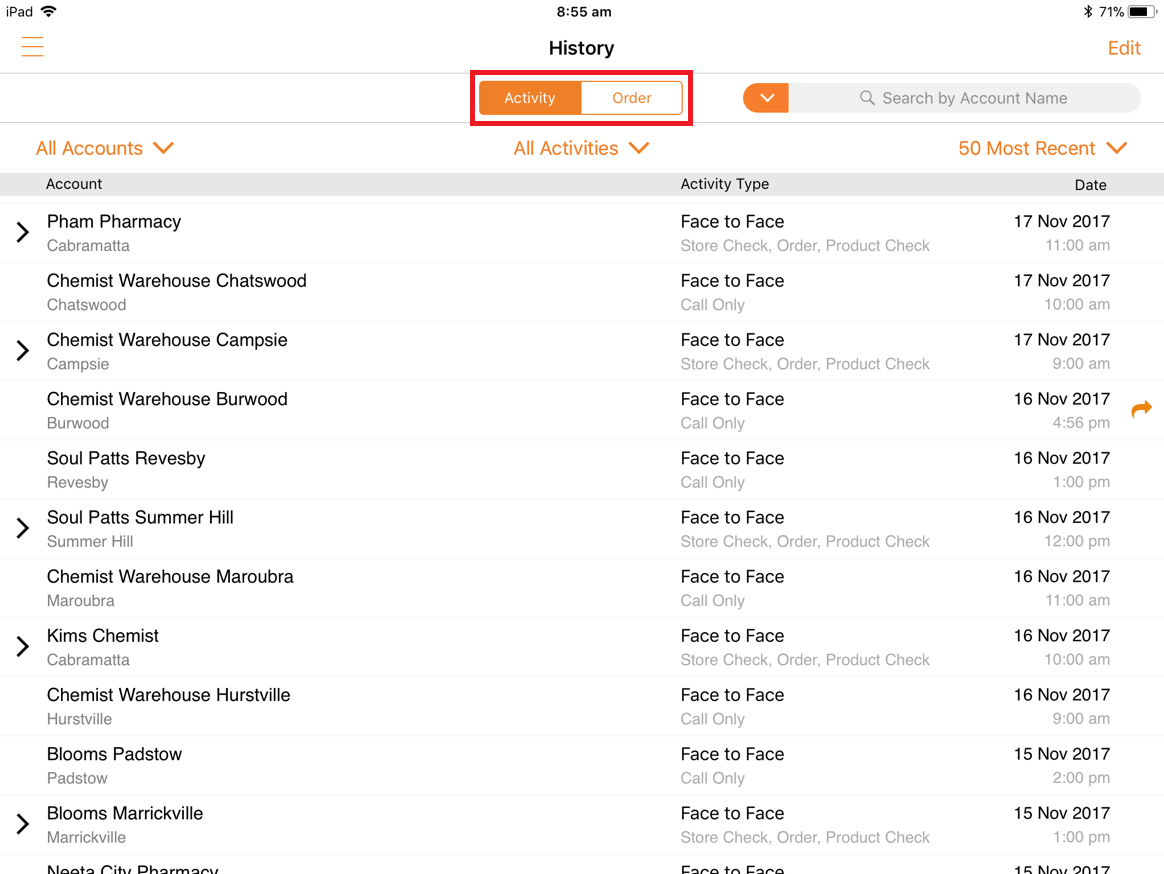Select Soul Patts Summer Hill account
This screenshot has height=874, width=1164.
pos(140,518)
